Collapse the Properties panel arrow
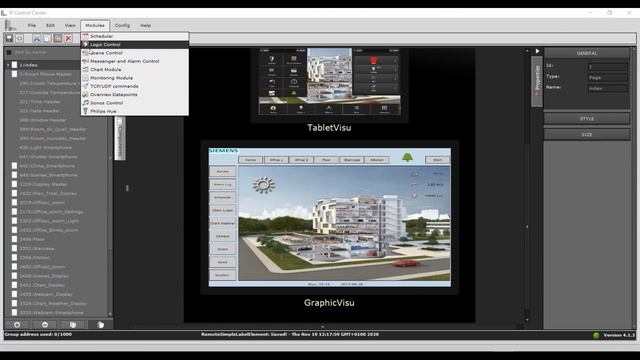 coord(537,51)
